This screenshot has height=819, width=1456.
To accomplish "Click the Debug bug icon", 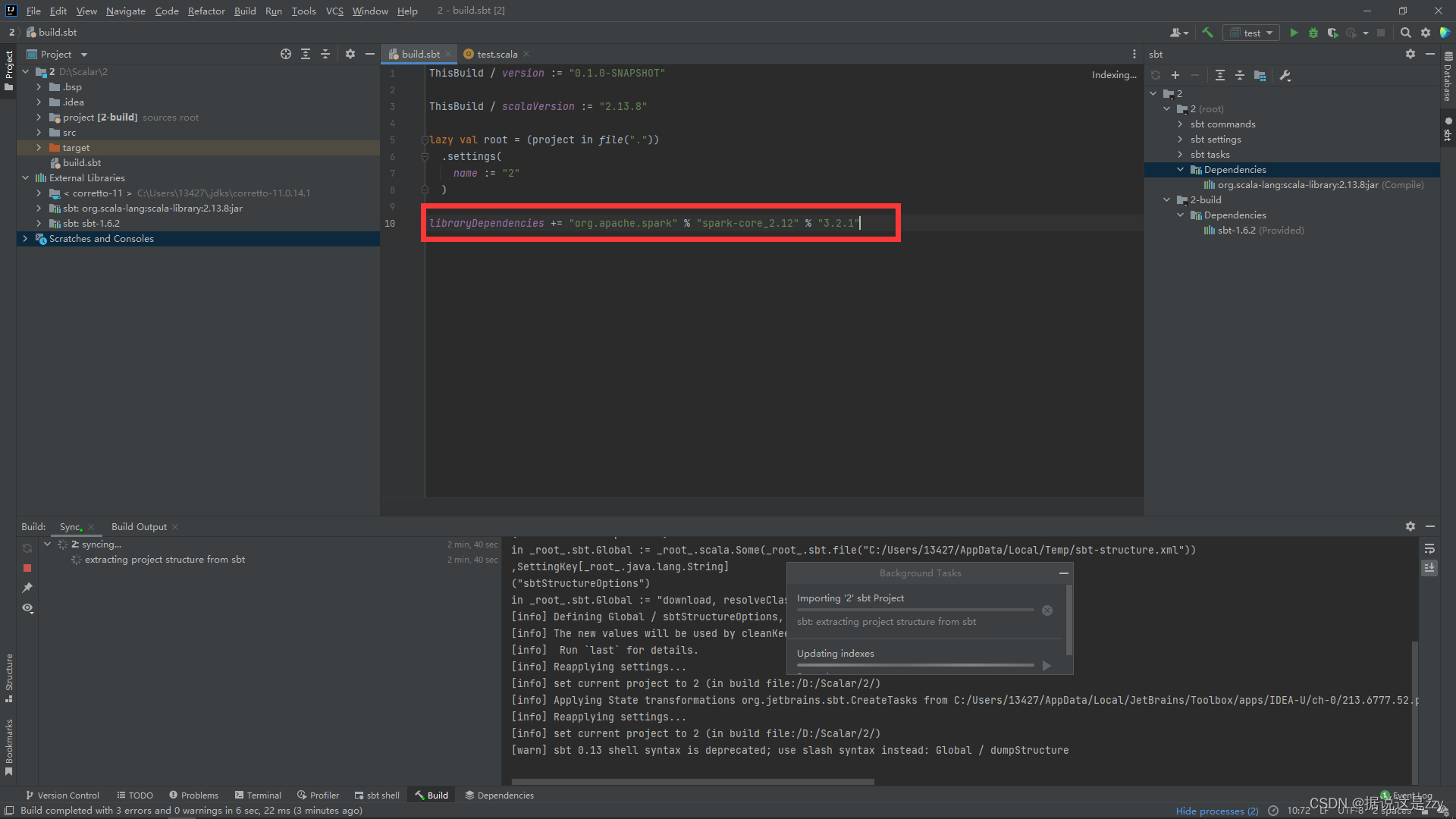I will (x=1313, y=33).
